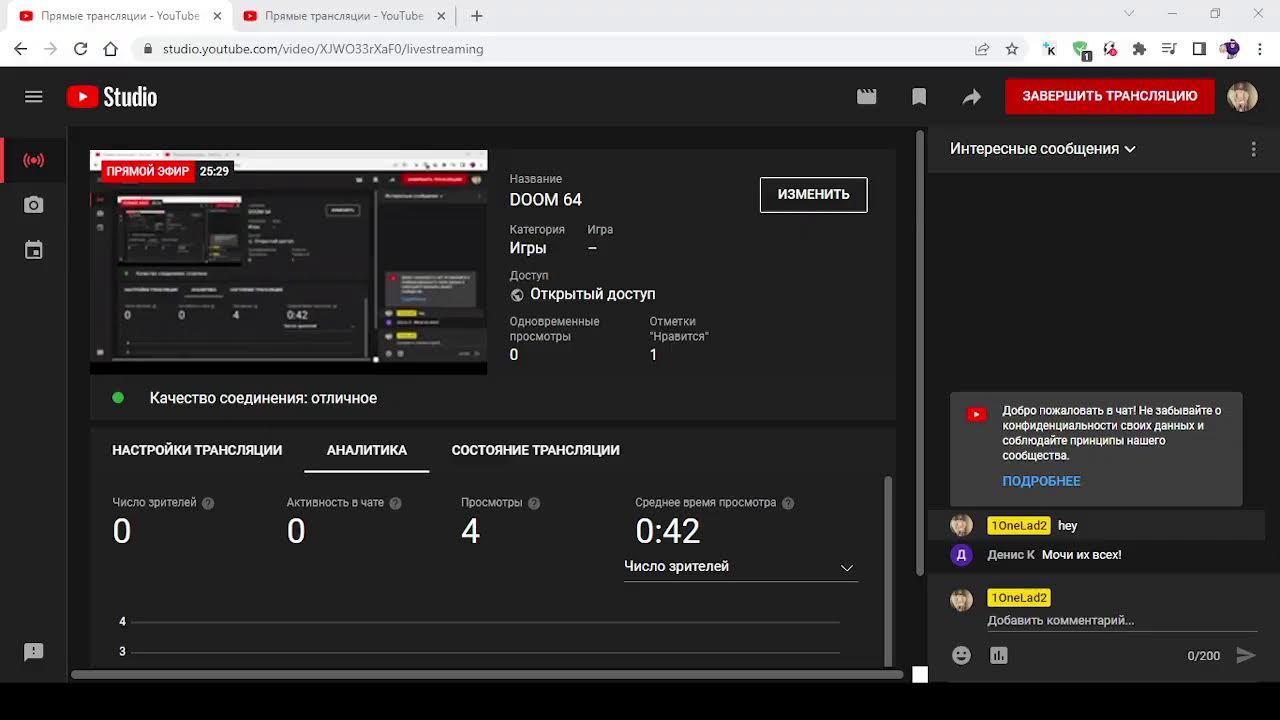Click the ПРЯМОЙ ЭФИР live badge

[x=147, y=171]
